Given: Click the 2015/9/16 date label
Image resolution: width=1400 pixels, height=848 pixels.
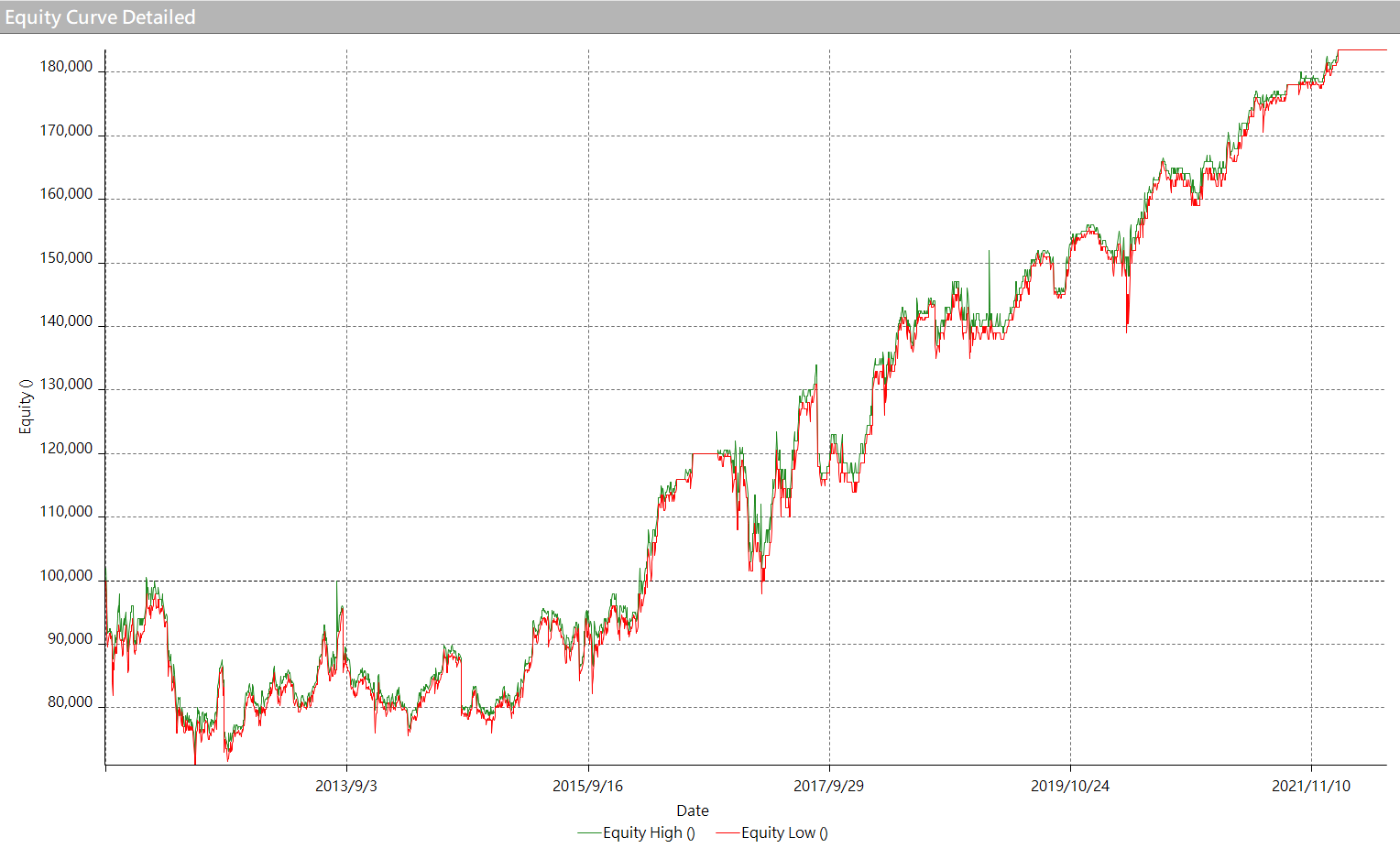Looking at the screenshot, I should click(x=587, y=786).
